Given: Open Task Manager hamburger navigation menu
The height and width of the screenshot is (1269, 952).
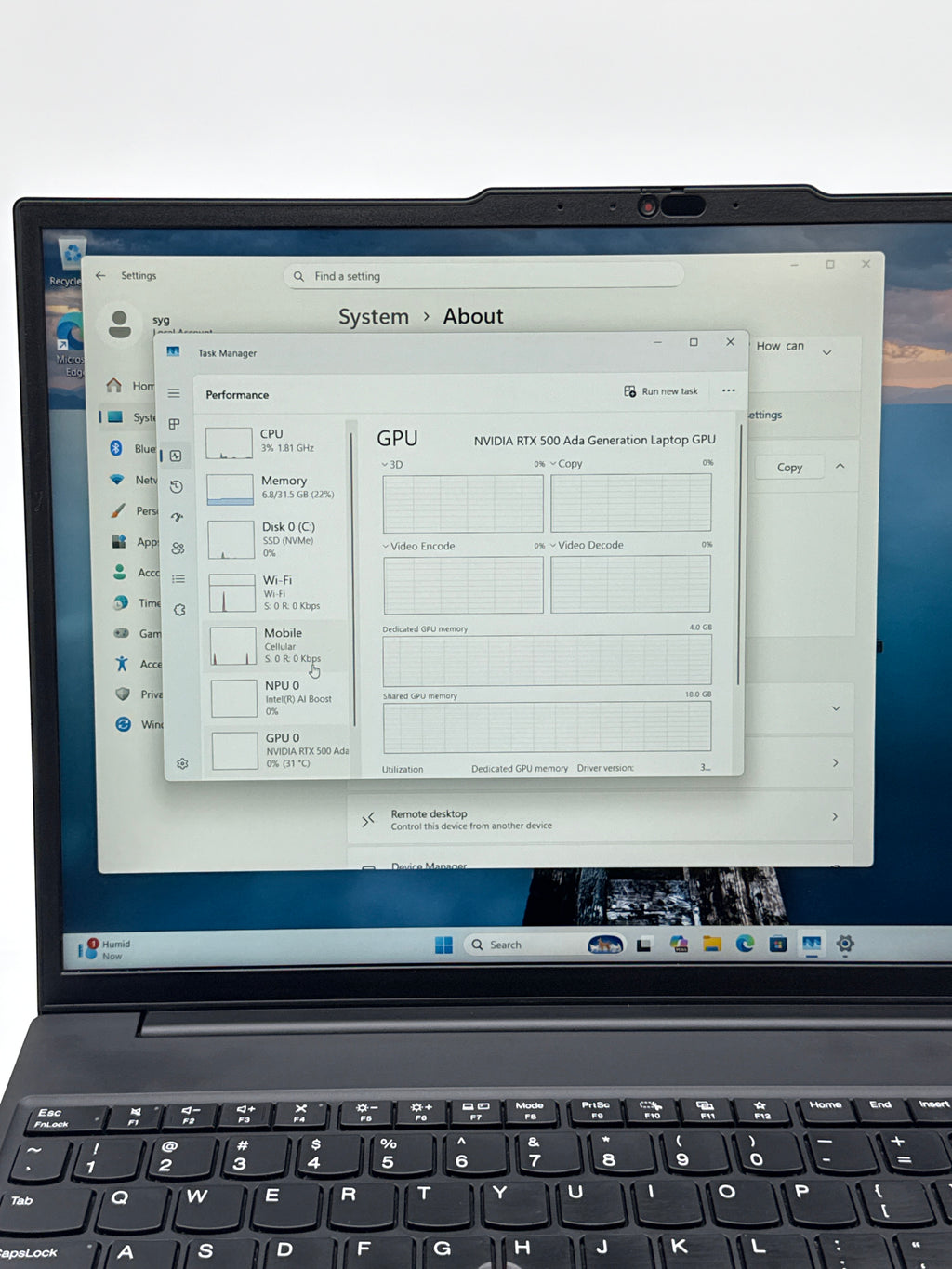Looking at the screenshot, I should click(x=174, y=394).
